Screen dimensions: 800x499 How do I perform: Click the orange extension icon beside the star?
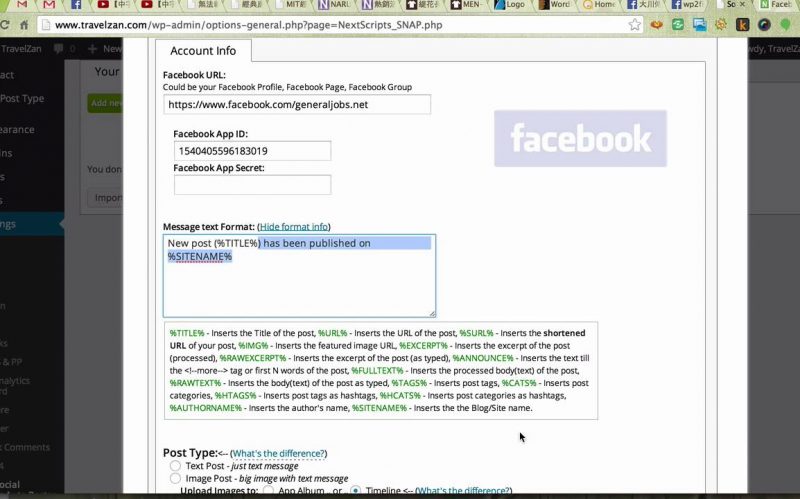657,24
